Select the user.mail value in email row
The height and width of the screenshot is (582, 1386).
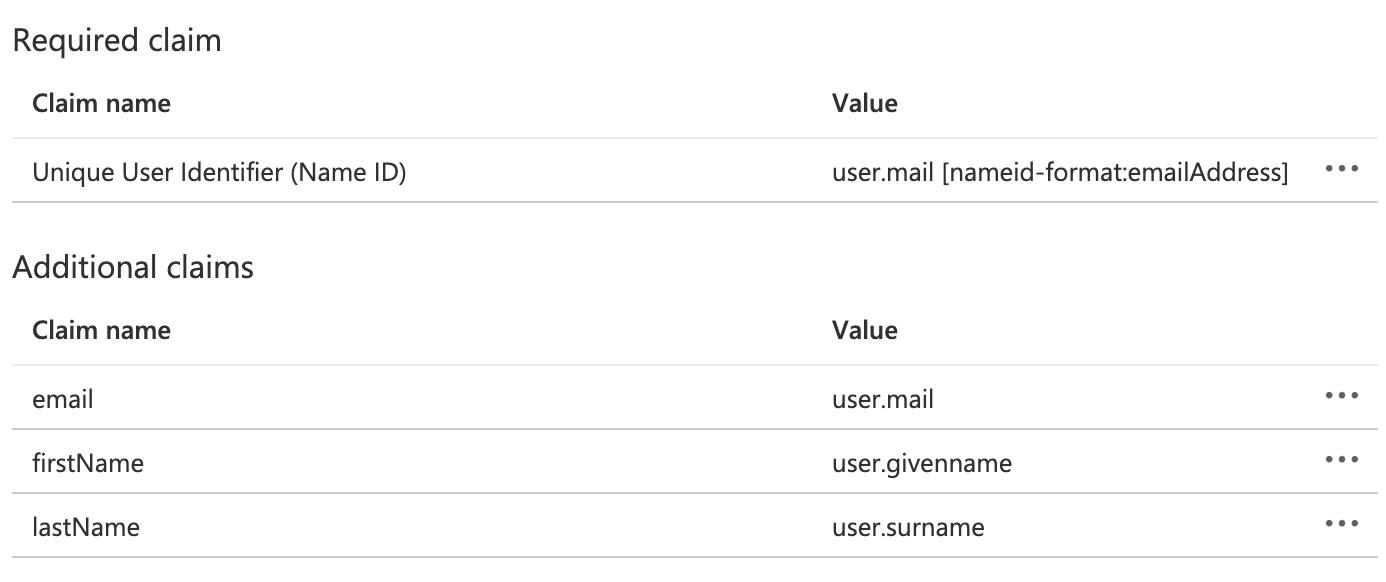(x=882, y=399)
